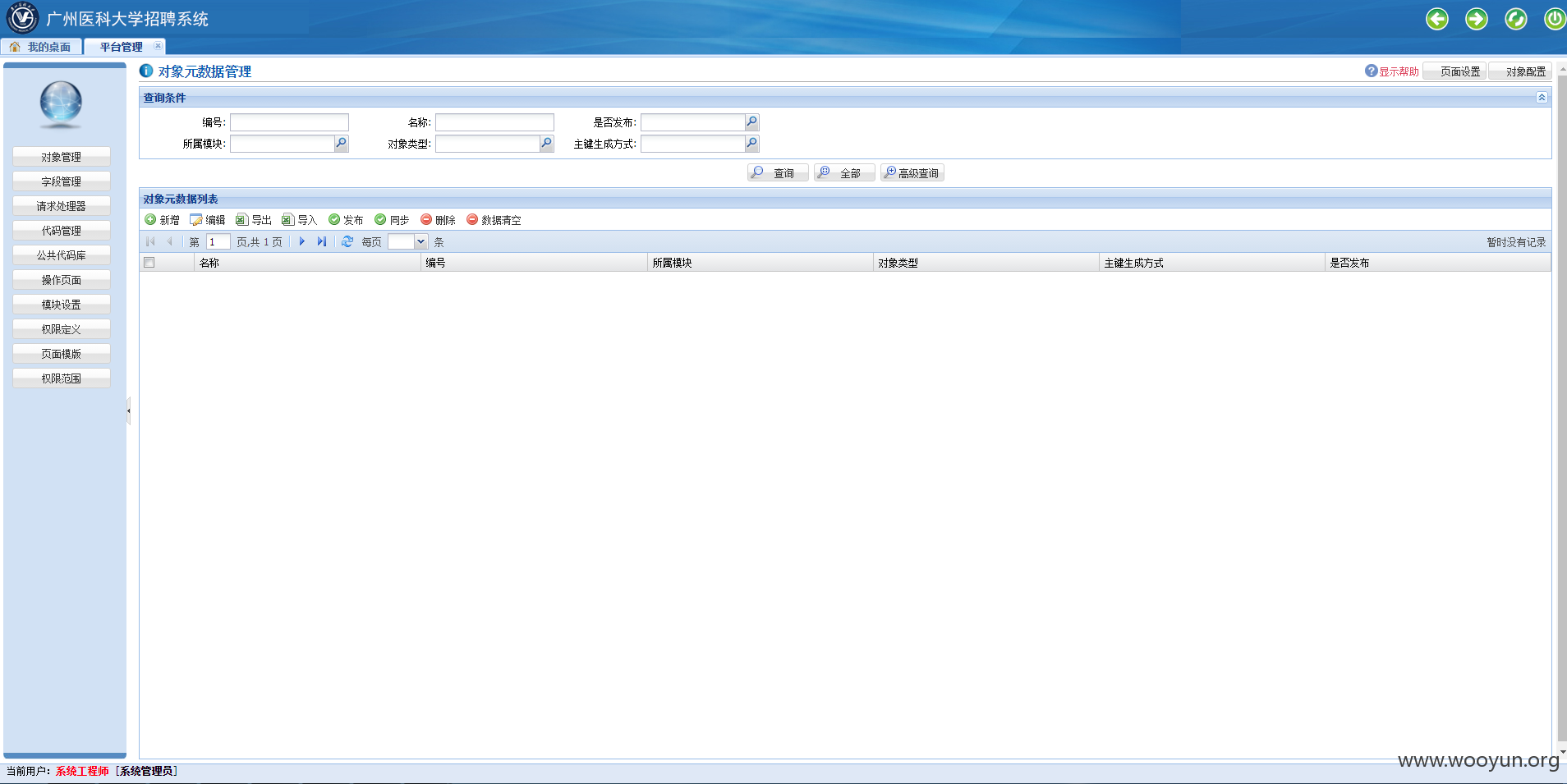
Task: Collapse the left sidebar with the arrow handle
Action: (x=128, y=410)
